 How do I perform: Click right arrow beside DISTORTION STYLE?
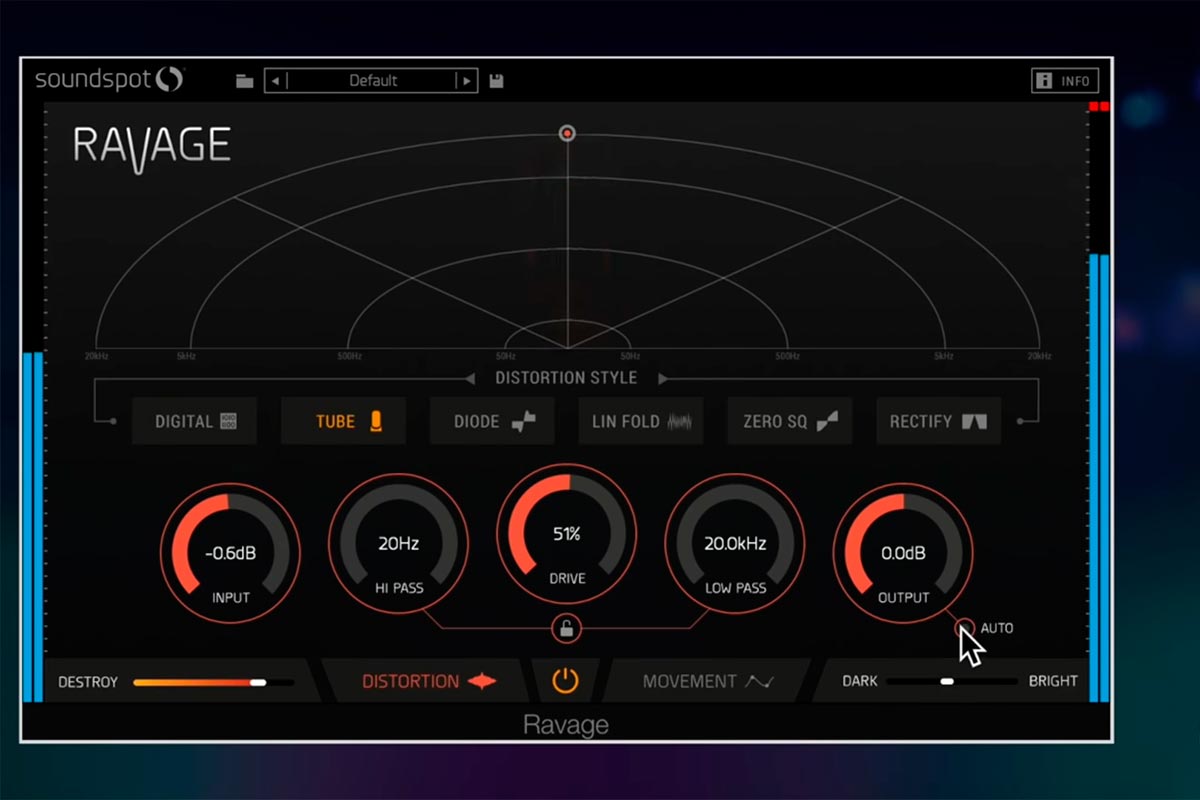[x=663, y=378]
